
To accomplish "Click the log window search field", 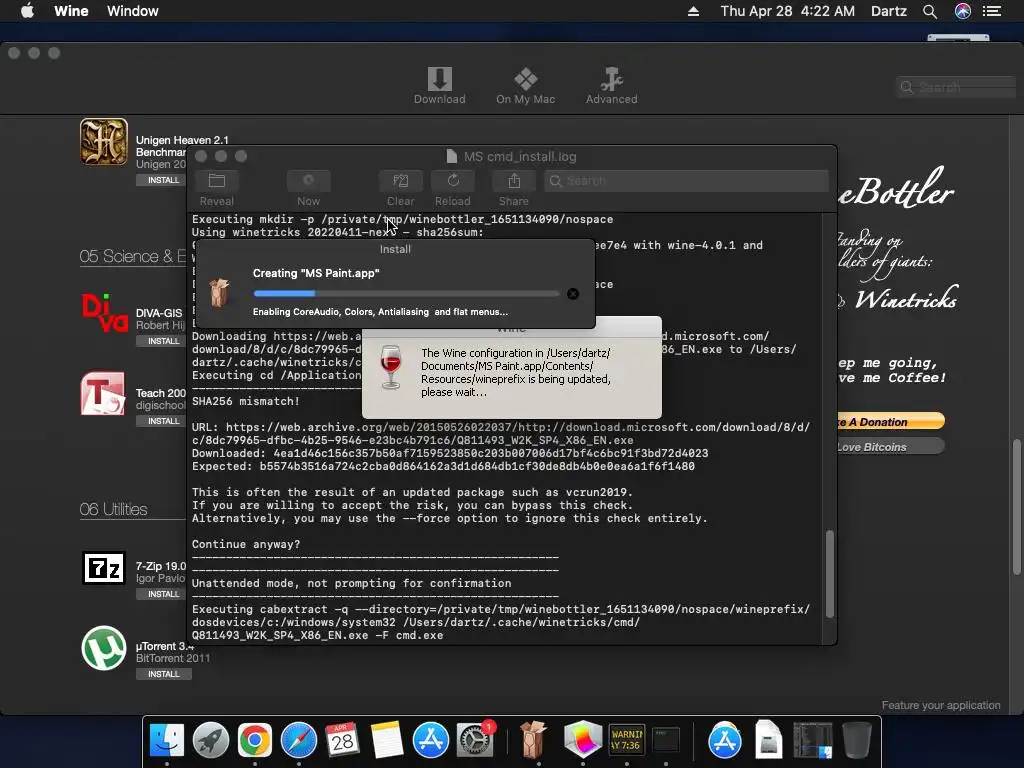I will point(686,181).
